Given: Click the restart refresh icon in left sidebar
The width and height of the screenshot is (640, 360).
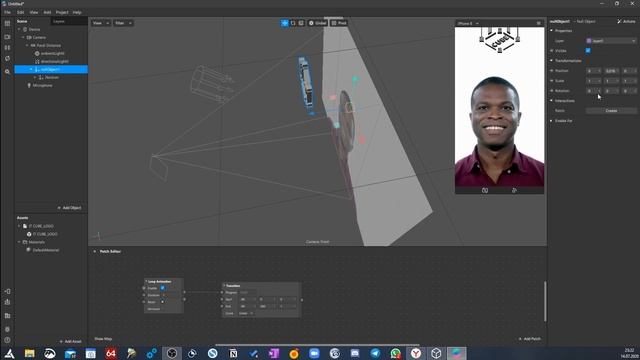Looking at the screenshot, I should point(7,59).
